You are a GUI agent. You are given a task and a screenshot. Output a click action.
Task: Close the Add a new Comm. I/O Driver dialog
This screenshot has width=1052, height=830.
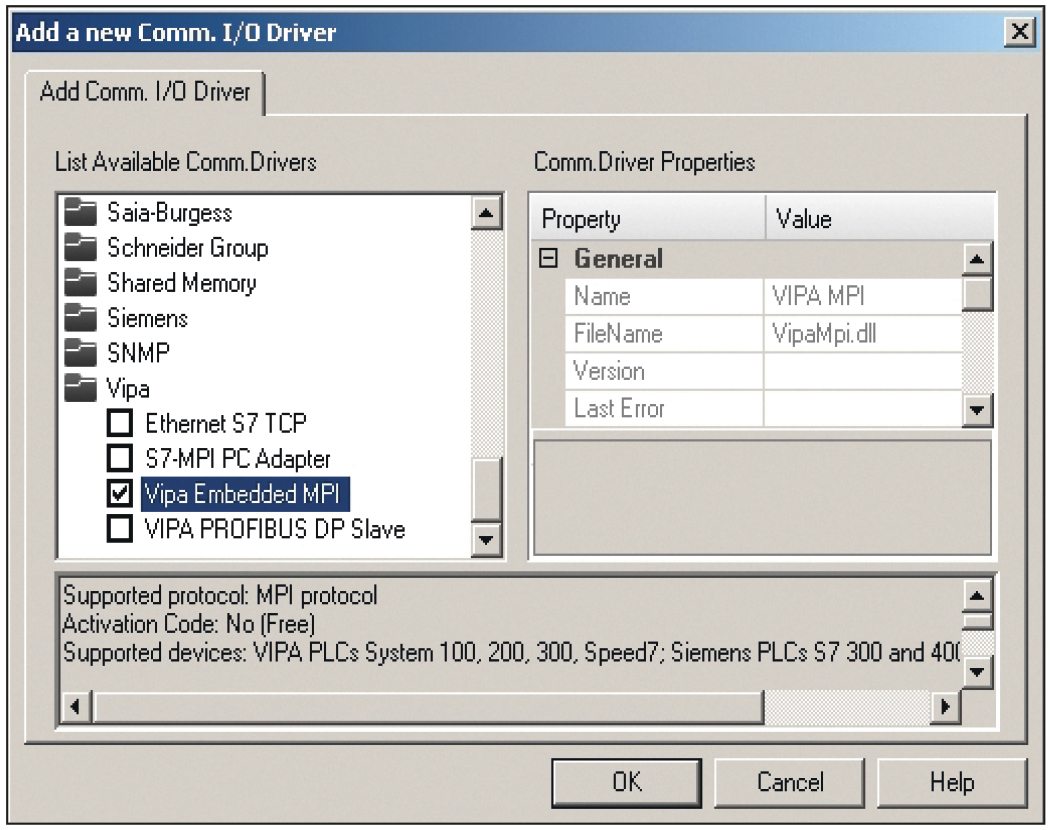1020,32
